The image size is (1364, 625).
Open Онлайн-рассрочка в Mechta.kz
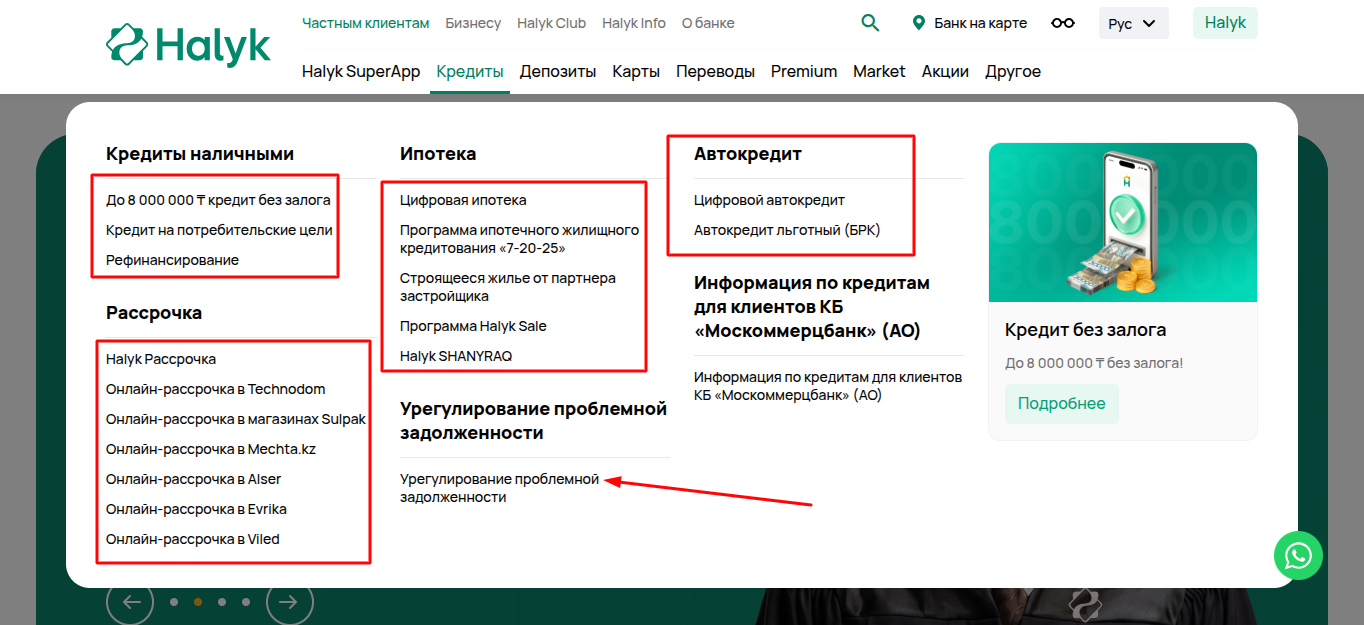[x=211, y=449]
